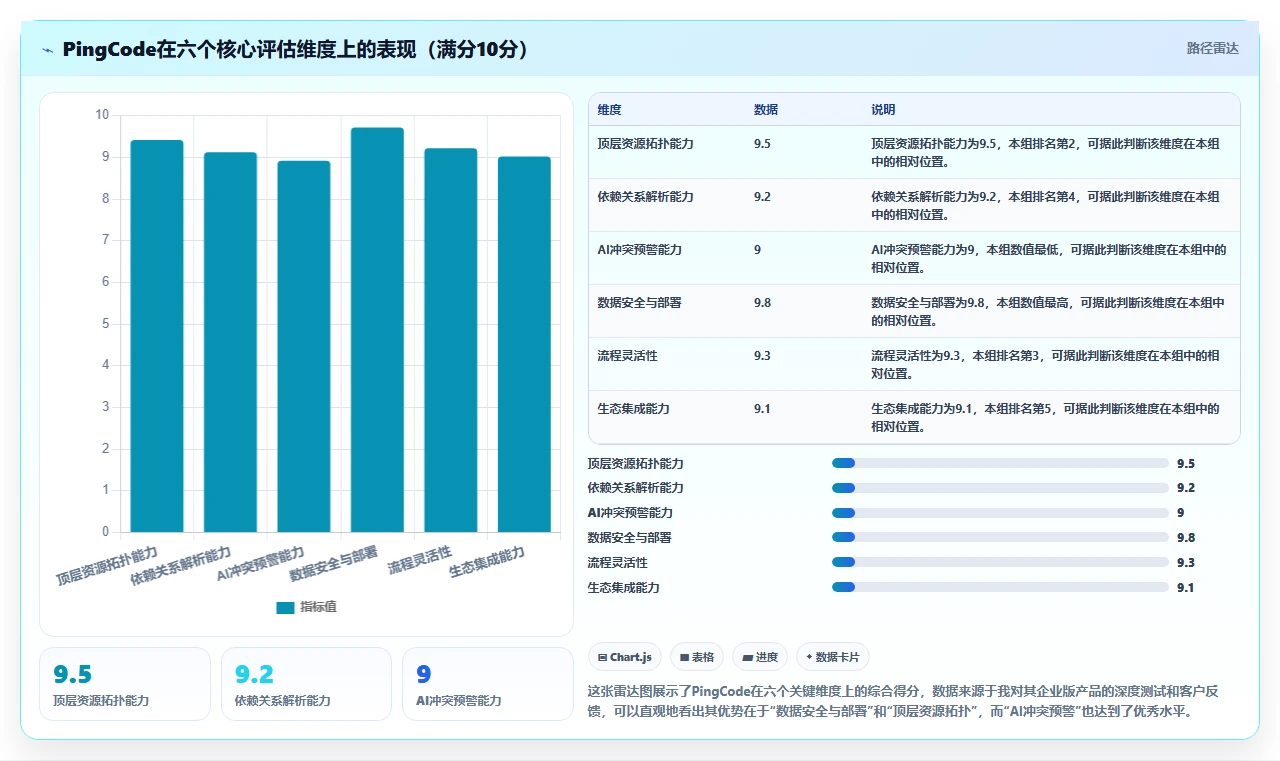Click the 顶层资源拓扑能力 bar in chart
The width and height of the screenshot is (1280, 761).
coord(157,336)
